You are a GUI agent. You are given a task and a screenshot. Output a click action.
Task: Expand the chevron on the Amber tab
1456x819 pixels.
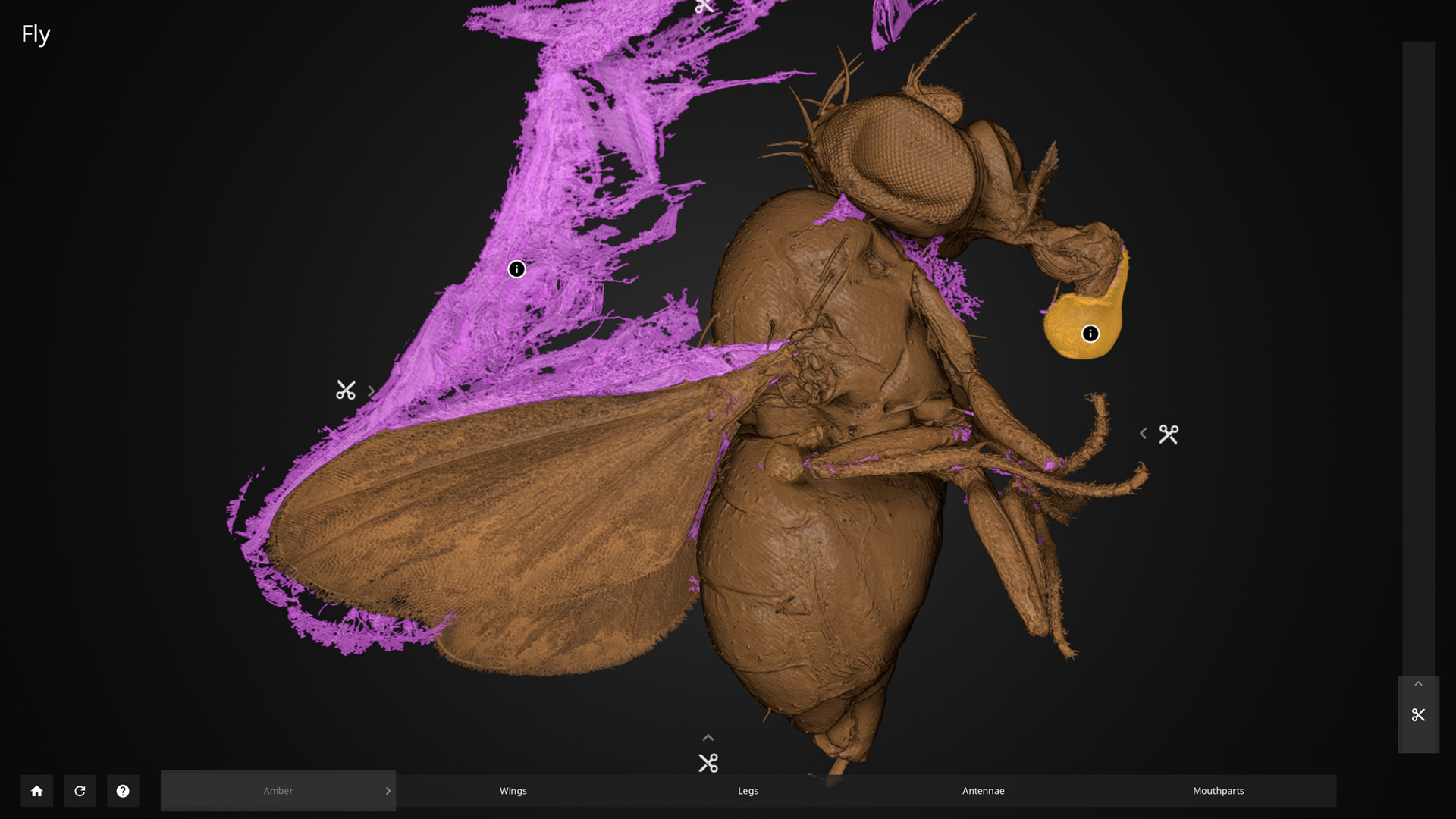click(388, 791)
